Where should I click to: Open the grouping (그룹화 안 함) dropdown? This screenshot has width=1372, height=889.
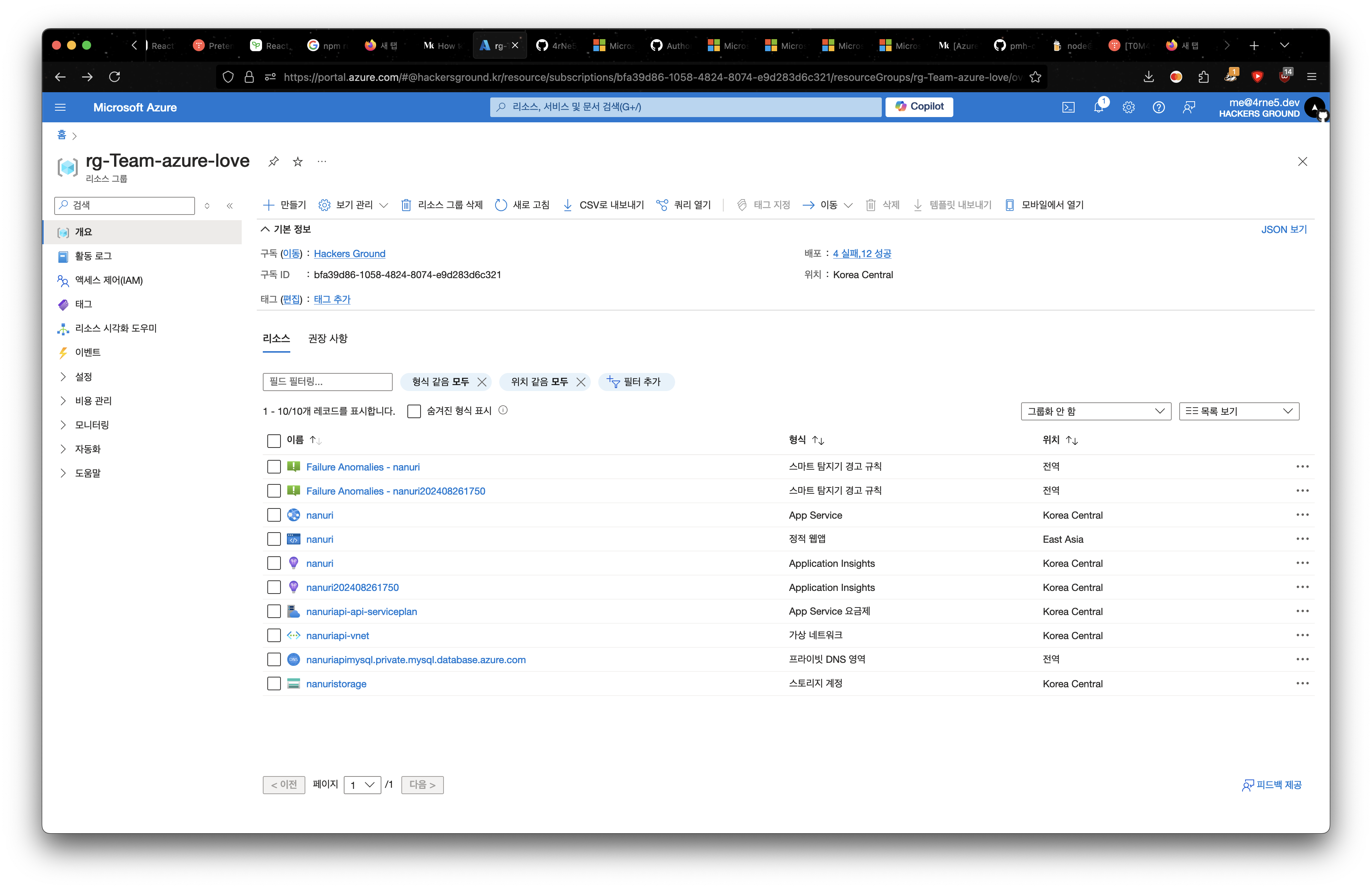pyautogui.click(x=1095, y=411)
